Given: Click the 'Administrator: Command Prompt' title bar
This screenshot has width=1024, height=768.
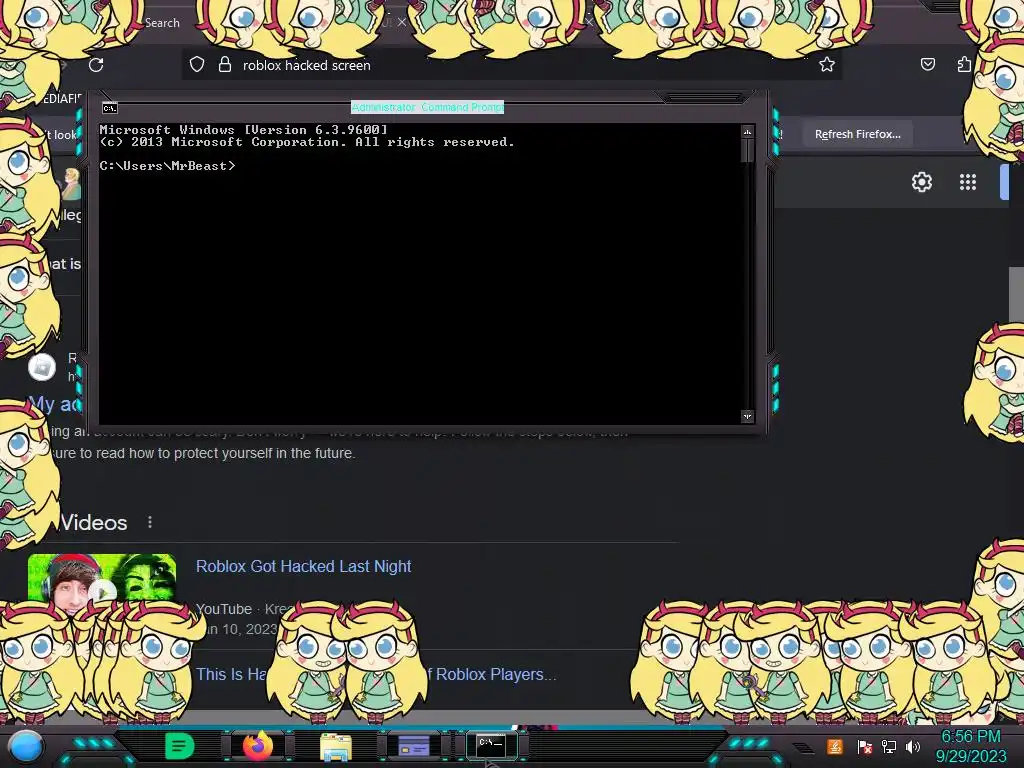Looking at the screenshot, I should tap(427, 106).
